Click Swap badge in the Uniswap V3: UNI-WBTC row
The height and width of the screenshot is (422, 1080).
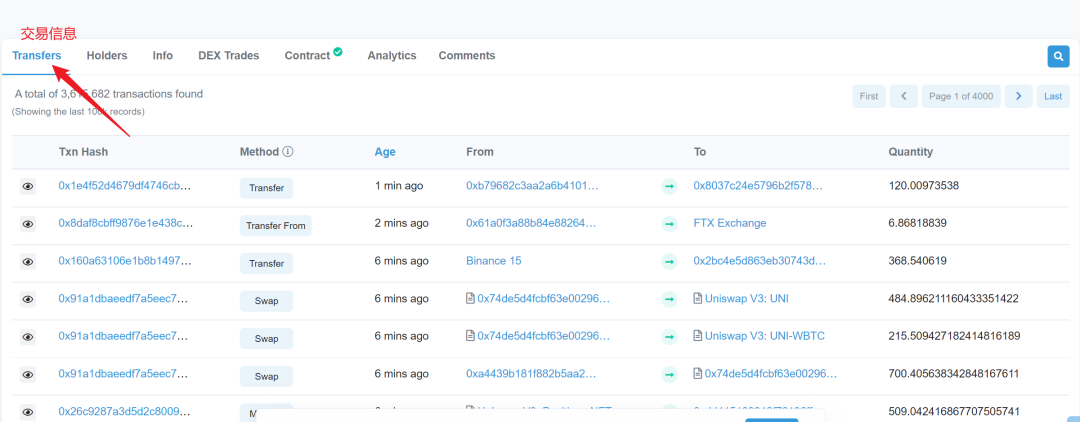click(267, 339)
